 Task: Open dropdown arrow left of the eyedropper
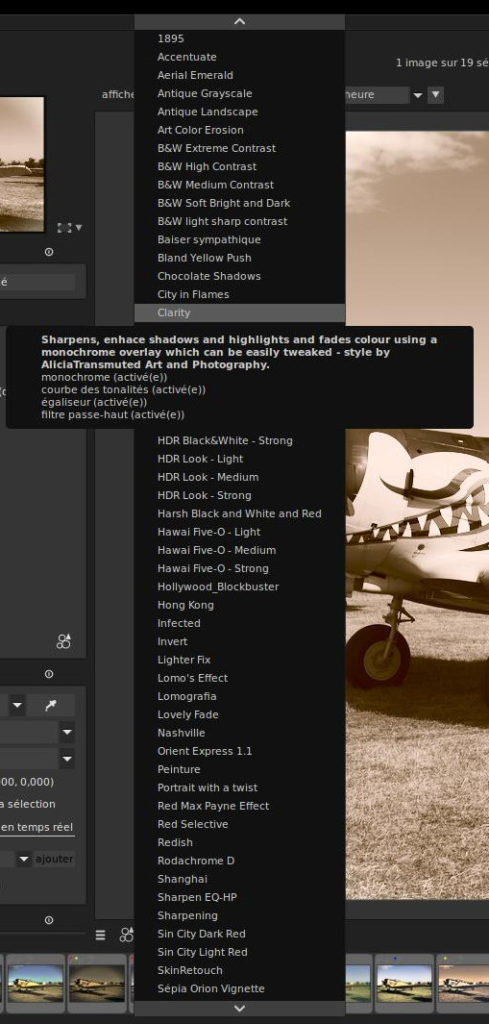[17, 705]
